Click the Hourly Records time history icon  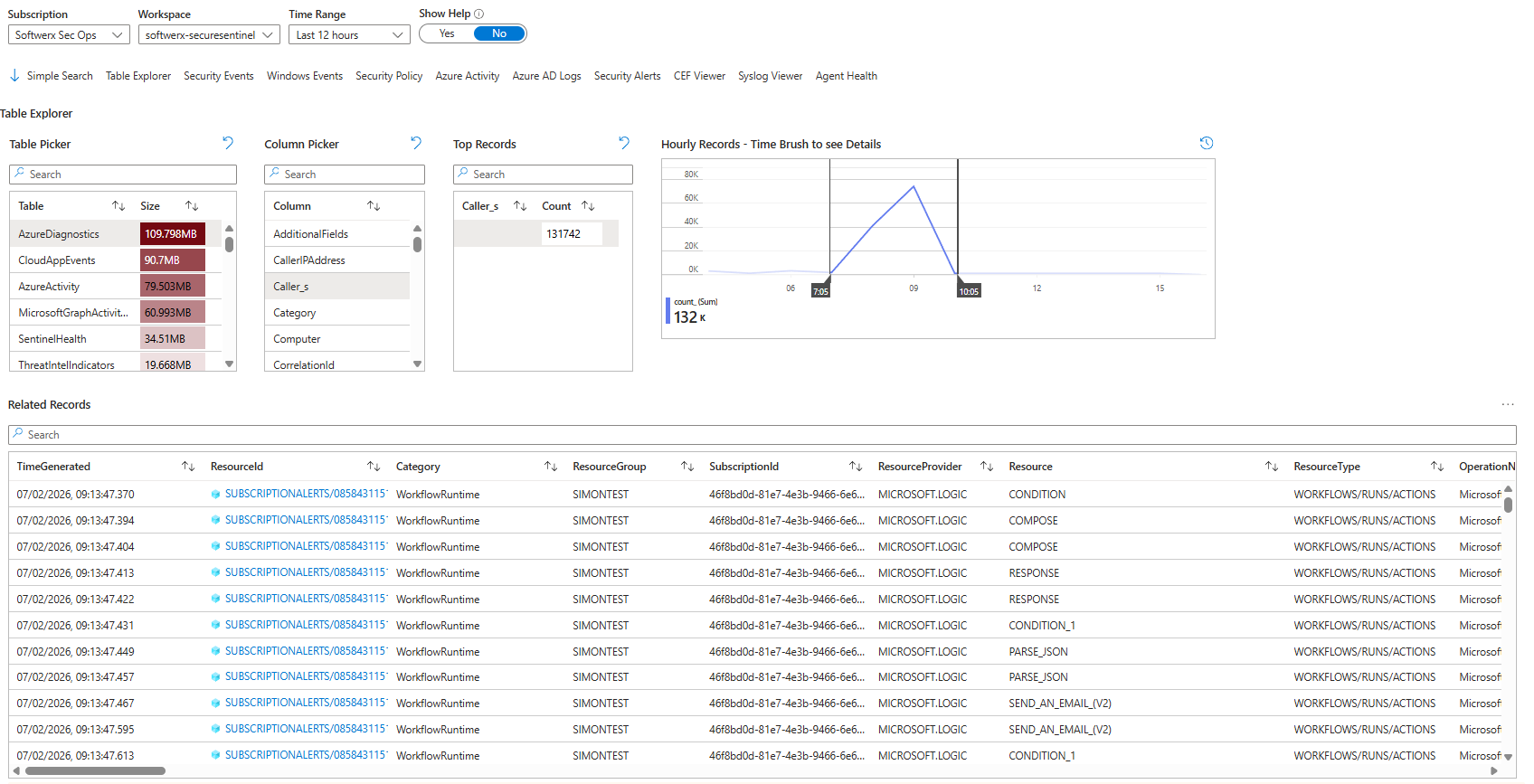point(1207,143)
